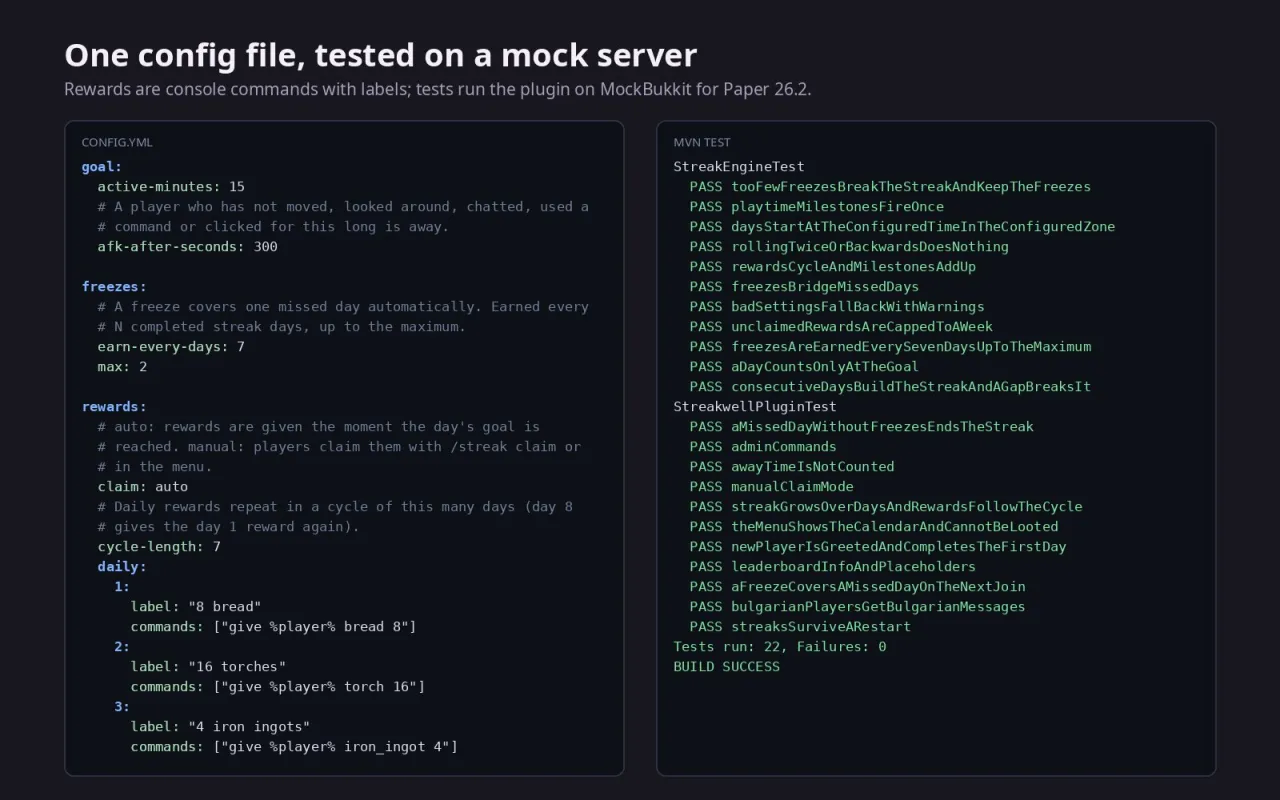The width and height of the screenshot is (1280, 800).
Task: Click the "goal:" key in the config
Action: point(102,167)
